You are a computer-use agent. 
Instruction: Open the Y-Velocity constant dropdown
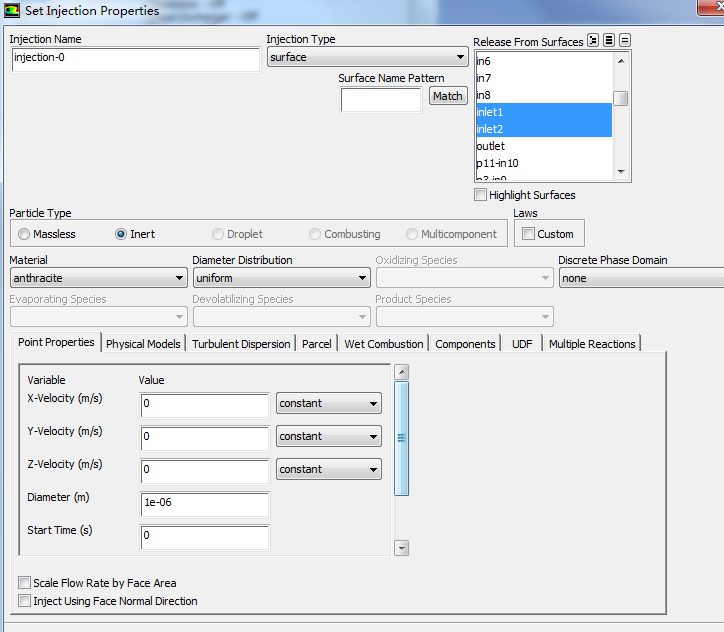(x=329, y=436)
